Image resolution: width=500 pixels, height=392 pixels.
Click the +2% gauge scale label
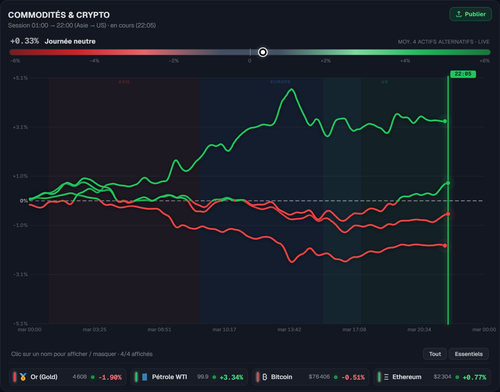(x=326, y=61)
